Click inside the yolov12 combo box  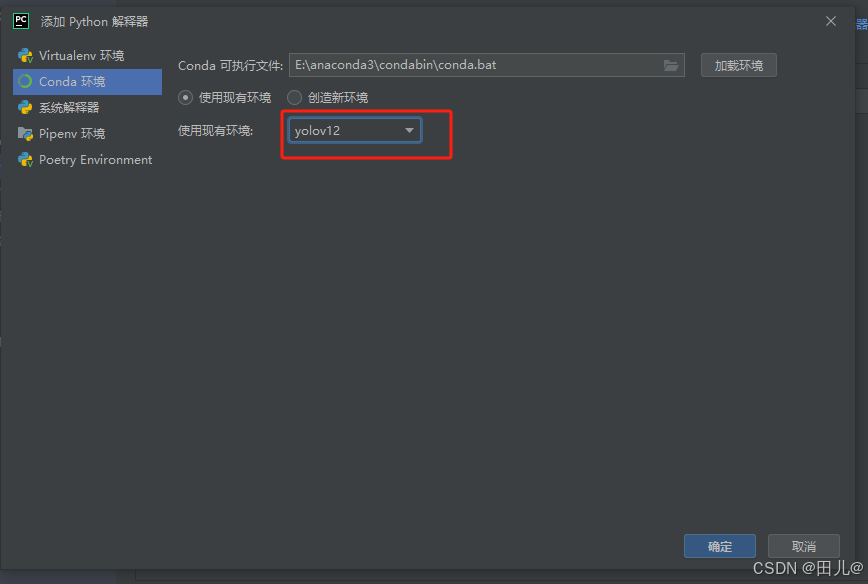click(340, 129)
